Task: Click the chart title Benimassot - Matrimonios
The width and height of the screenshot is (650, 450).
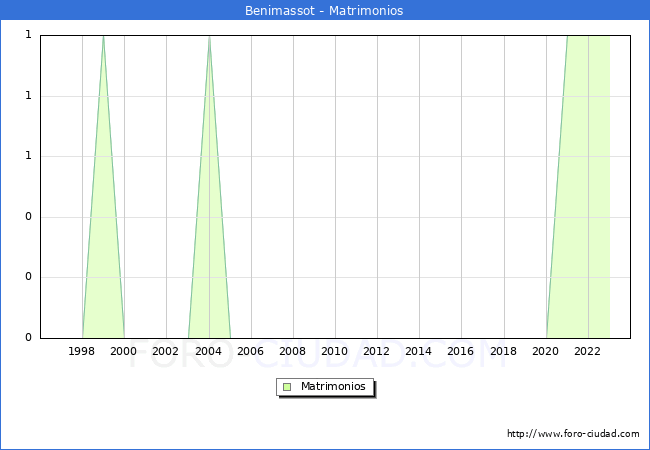Action: pyautogui.click(x=324, y=10)
